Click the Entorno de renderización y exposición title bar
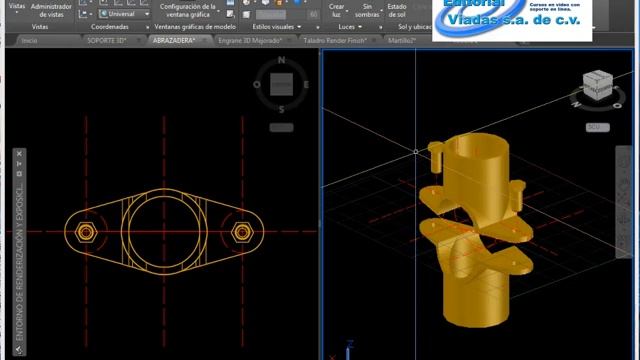The width and height of the screenshot is (640, 360). [19, 262]
